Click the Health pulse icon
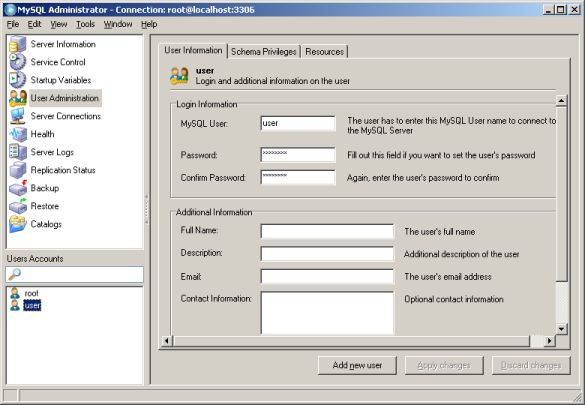The image size is (585, 405). tap(18, 134)
